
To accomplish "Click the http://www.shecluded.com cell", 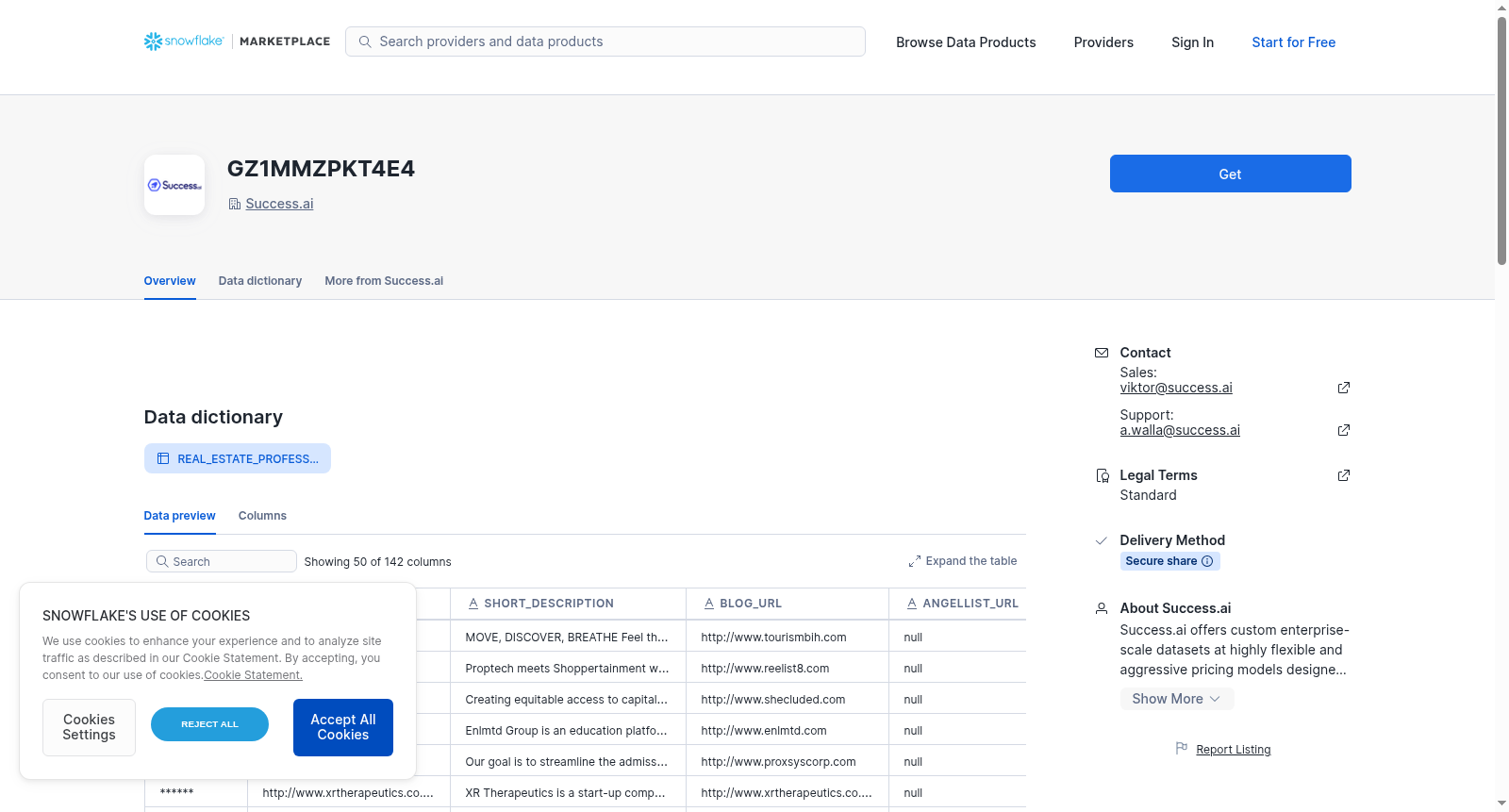I will pyautogui.click(x=788, y=699).
